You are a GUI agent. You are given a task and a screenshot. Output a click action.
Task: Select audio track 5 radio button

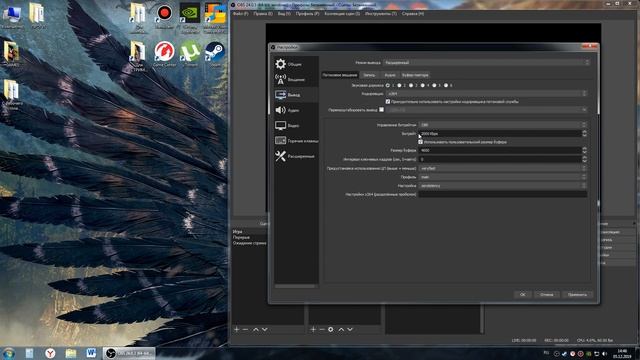click(x=434, y=85)
